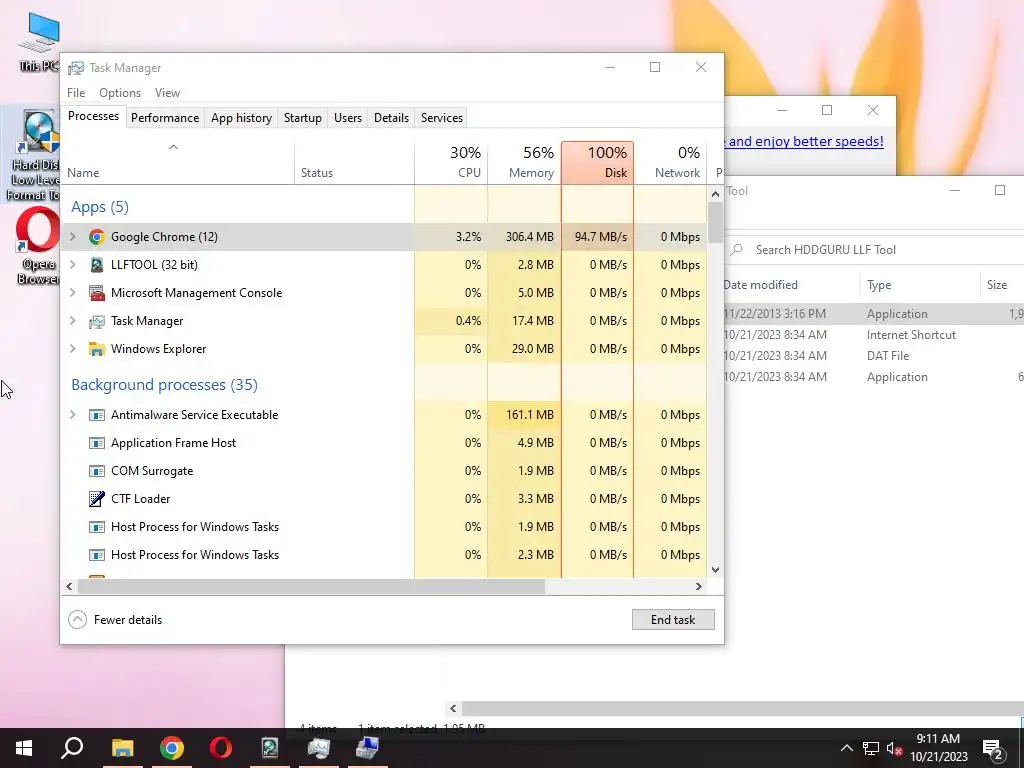Open the Windows Start menu

click(x=24, y=748)
